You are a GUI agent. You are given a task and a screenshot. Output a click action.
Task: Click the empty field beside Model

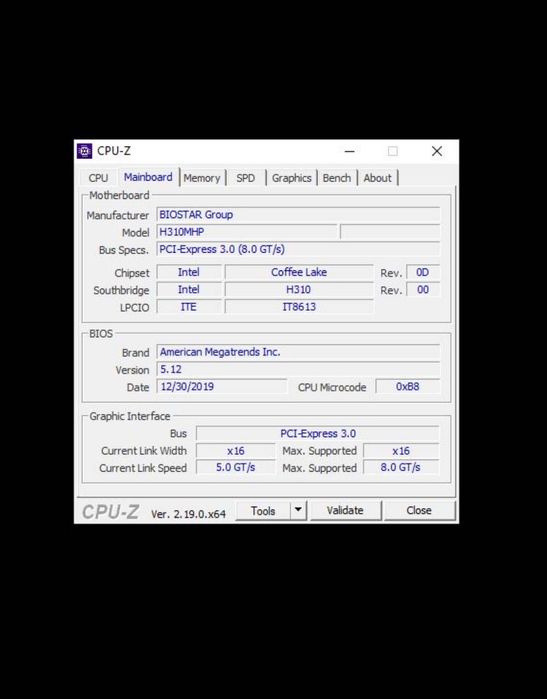point(390,232)
